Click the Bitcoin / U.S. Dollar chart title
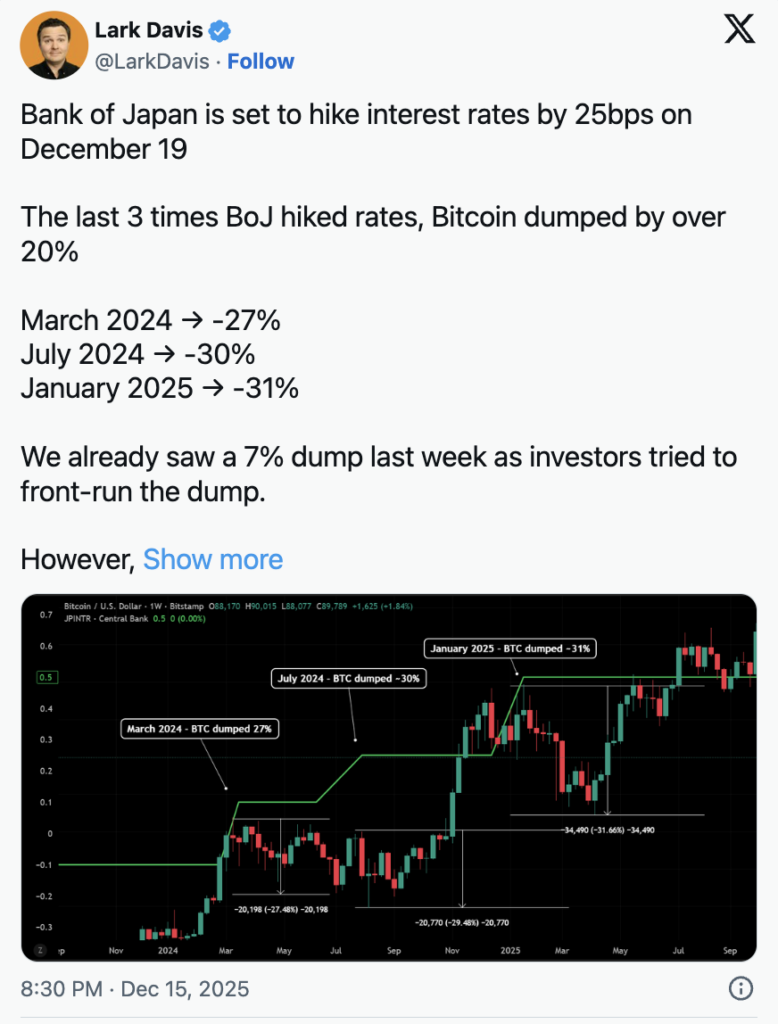 (x=134, y=606)
